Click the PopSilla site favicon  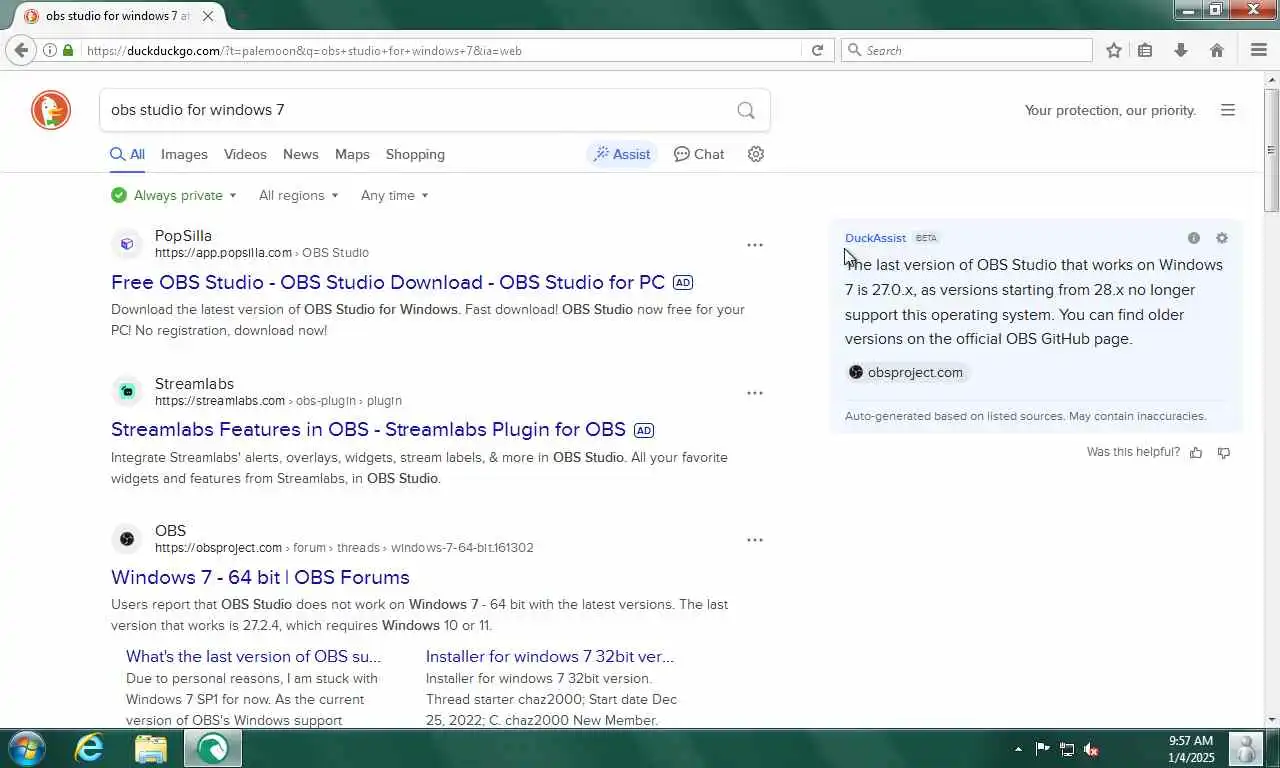point(127,243)
